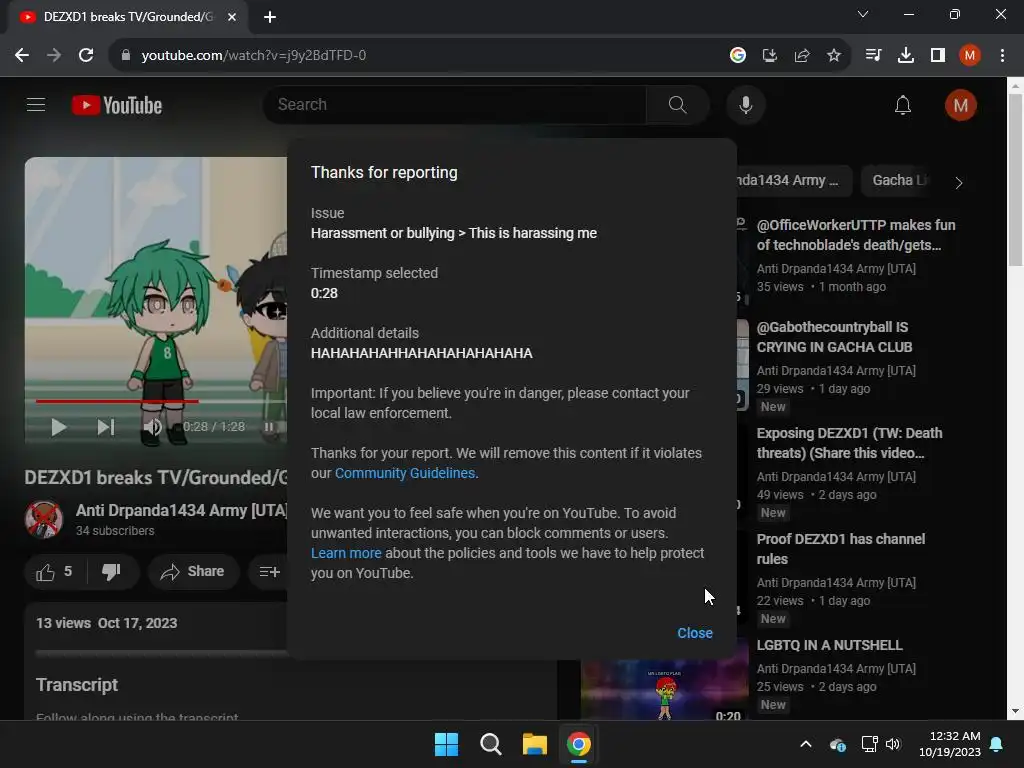Open video Exposing DEZXD1
Viewport: 1024px width, 768px height.
pos(849,443)
